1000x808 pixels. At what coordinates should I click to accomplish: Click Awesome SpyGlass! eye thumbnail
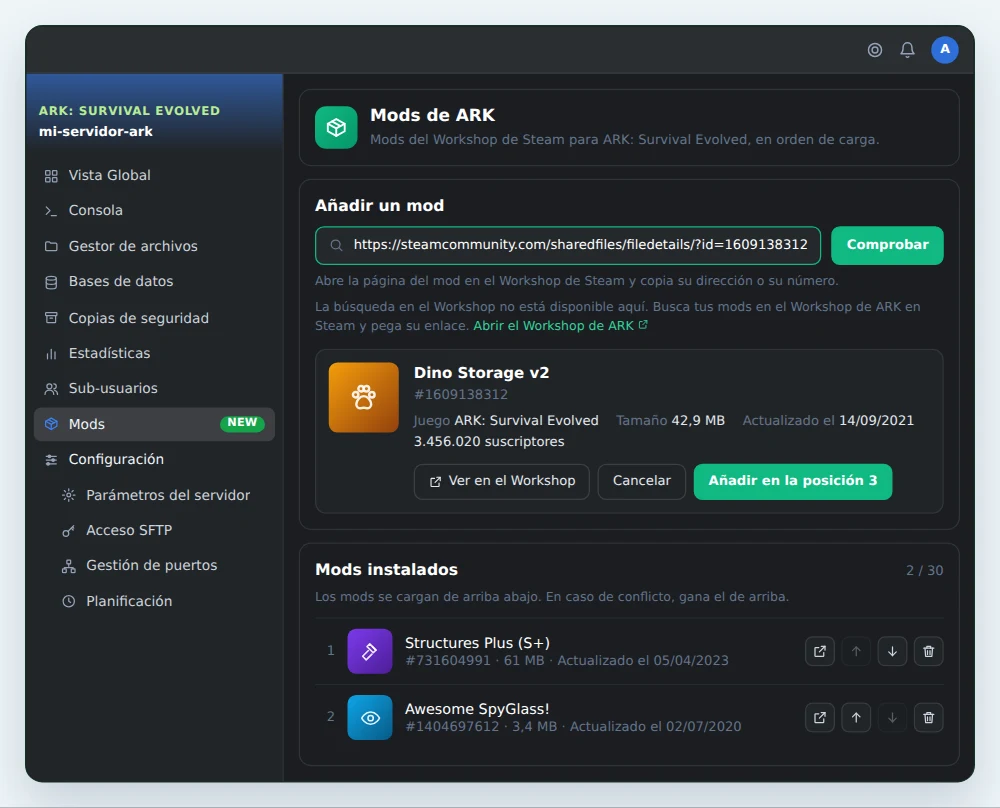click(x=370, y=717)
